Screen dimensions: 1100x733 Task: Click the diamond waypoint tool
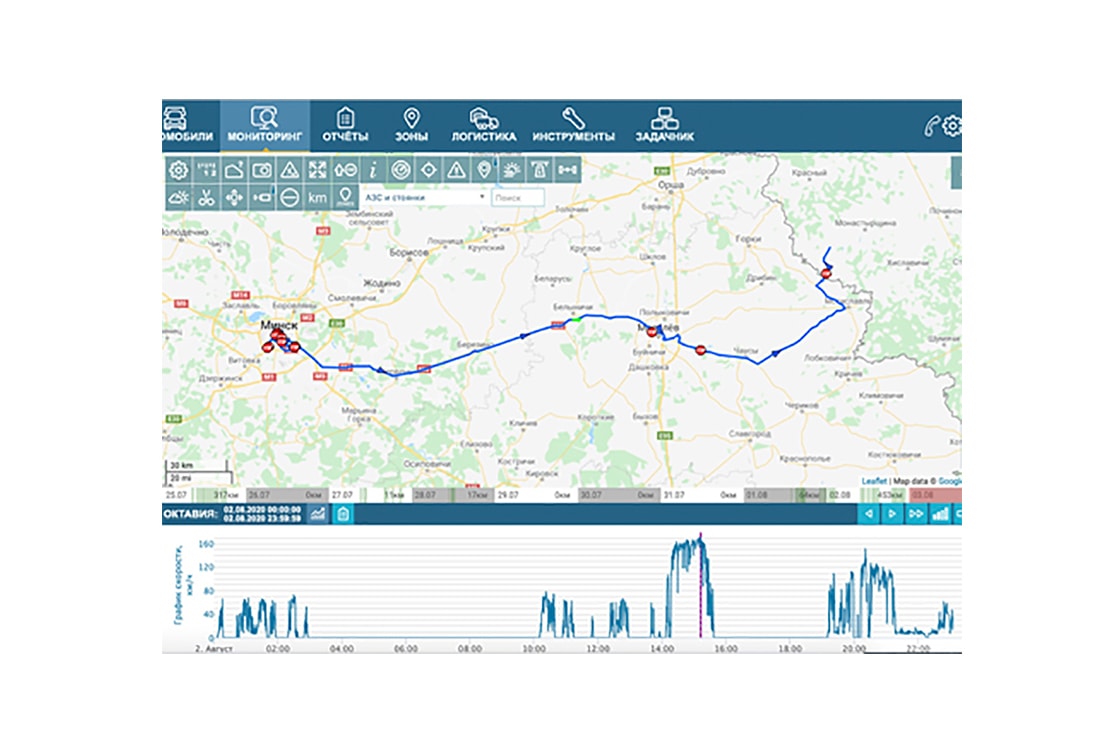click(429, 170)
